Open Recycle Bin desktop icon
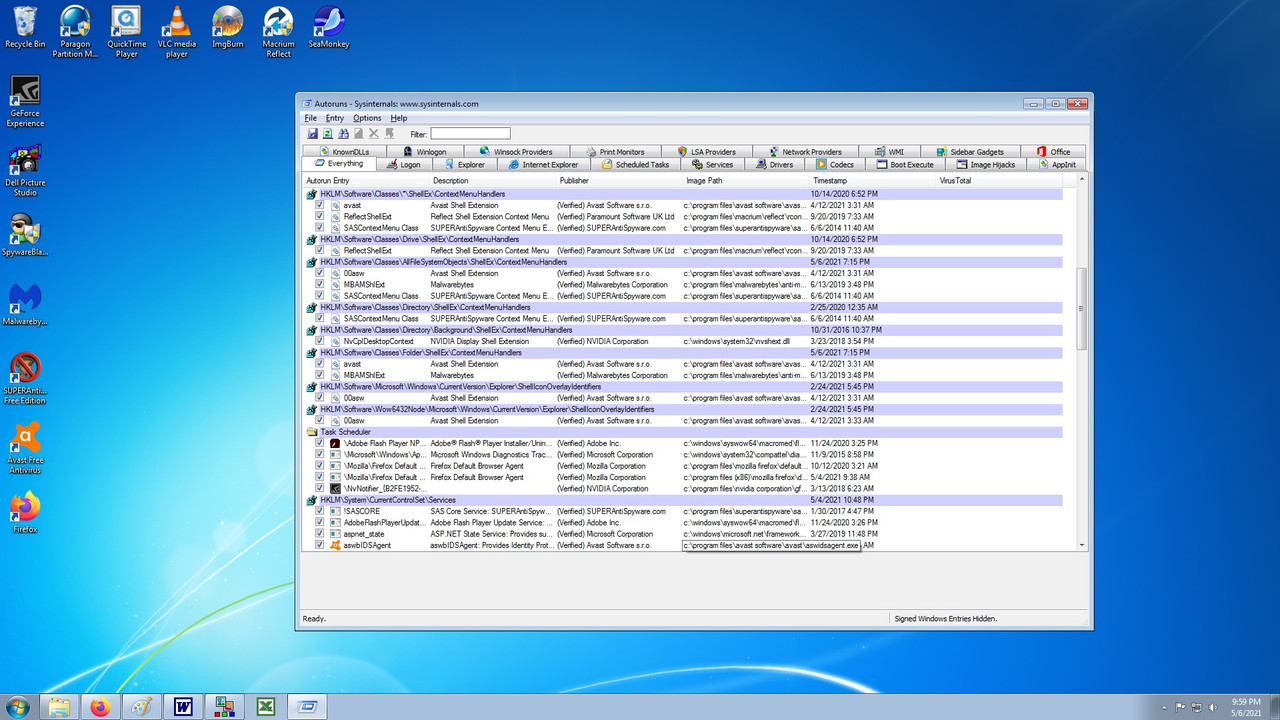This screenshot has width=1280, height=720. click(25, 27)
